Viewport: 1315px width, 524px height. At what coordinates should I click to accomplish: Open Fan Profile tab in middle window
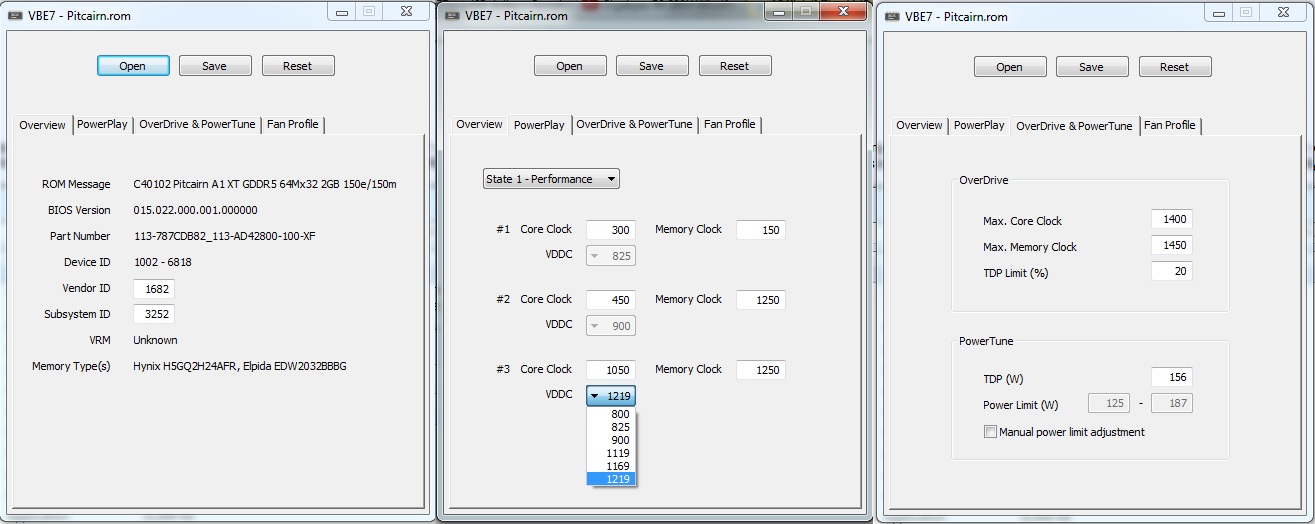pos(729,125)
